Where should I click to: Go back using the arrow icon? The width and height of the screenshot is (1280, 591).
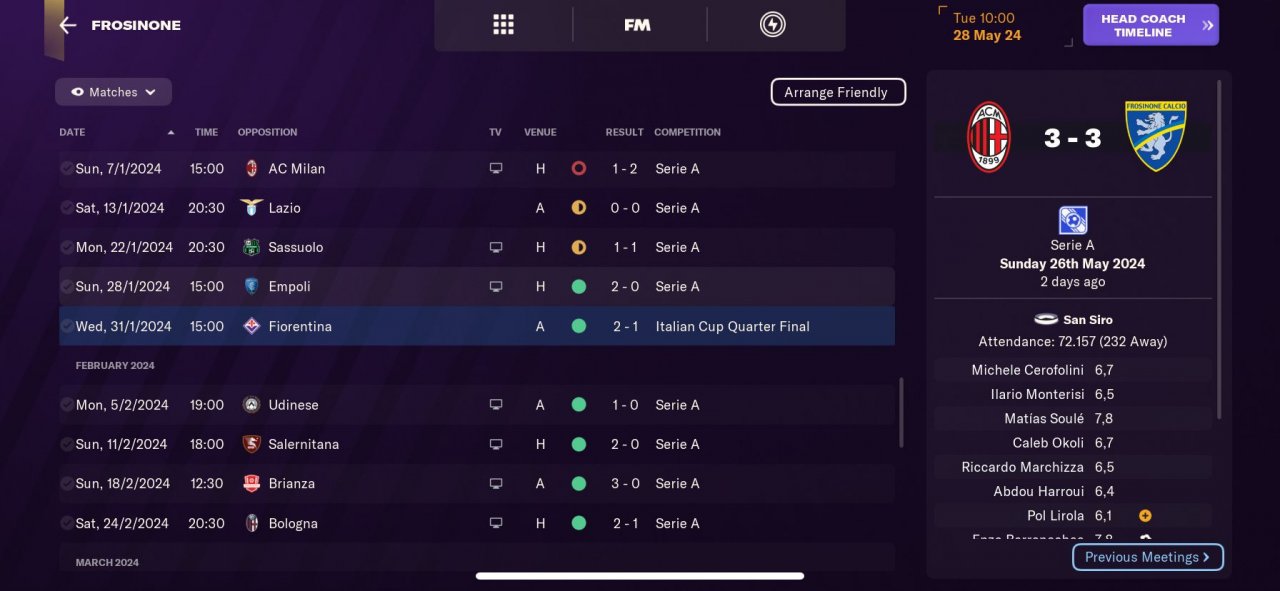(67, 25)
